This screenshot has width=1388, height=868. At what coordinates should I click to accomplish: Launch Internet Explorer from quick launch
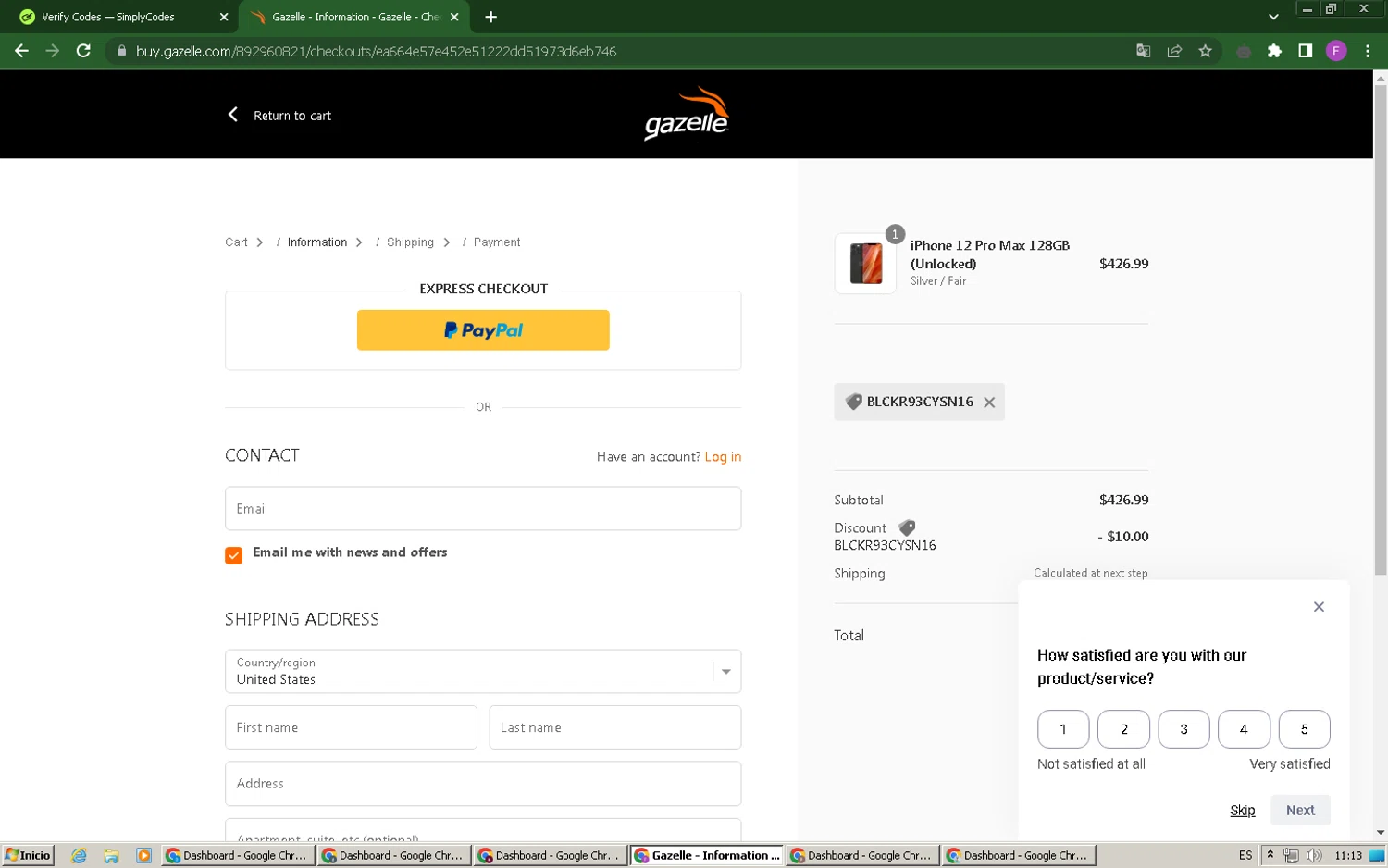79,856
